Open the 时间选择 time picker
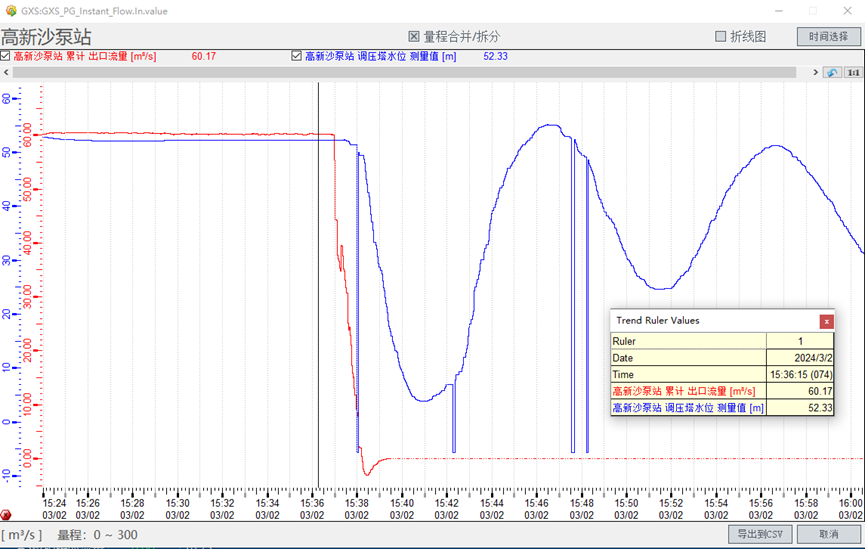 pyautogui.click(x=828, y=37)
